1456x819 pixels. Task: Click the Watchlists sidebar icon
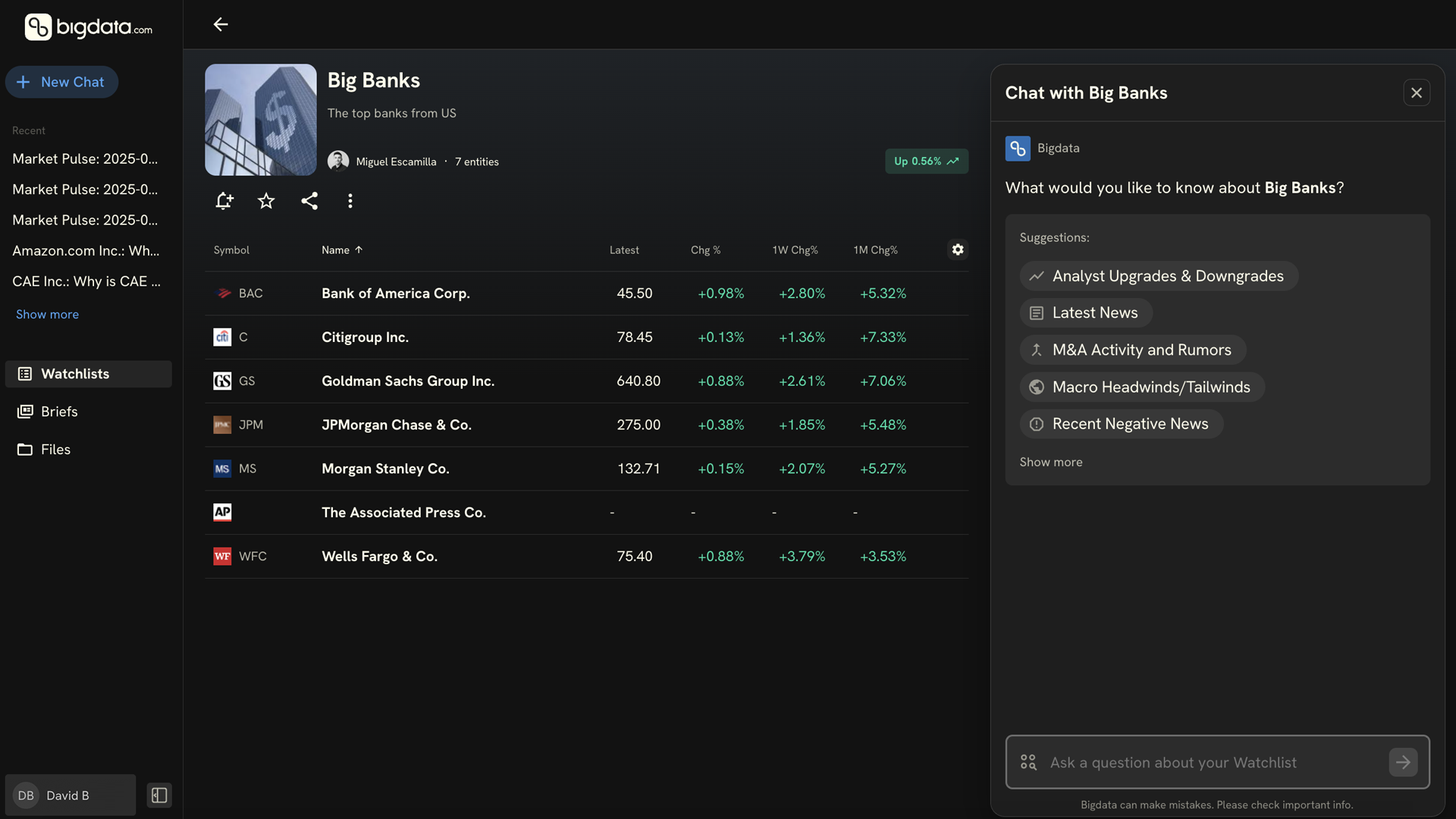pos(25,374)
